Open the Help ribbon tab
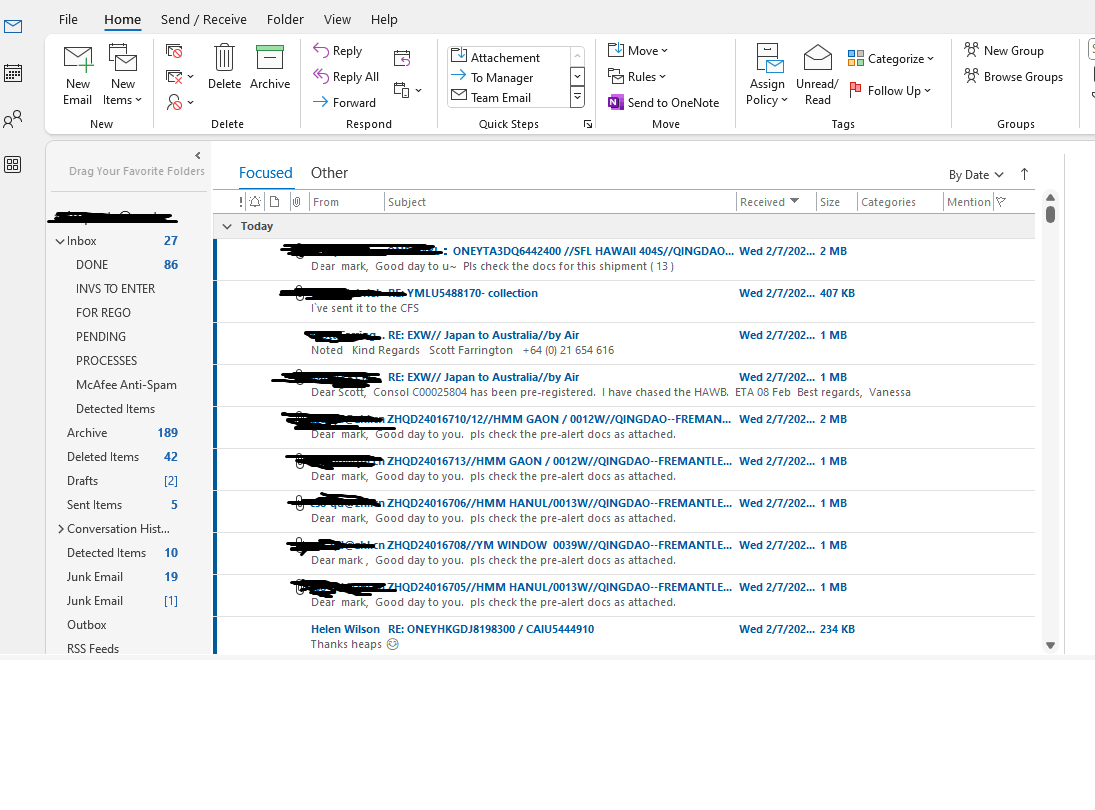Viewport: 1095px width, 810px height. [384, 20]
